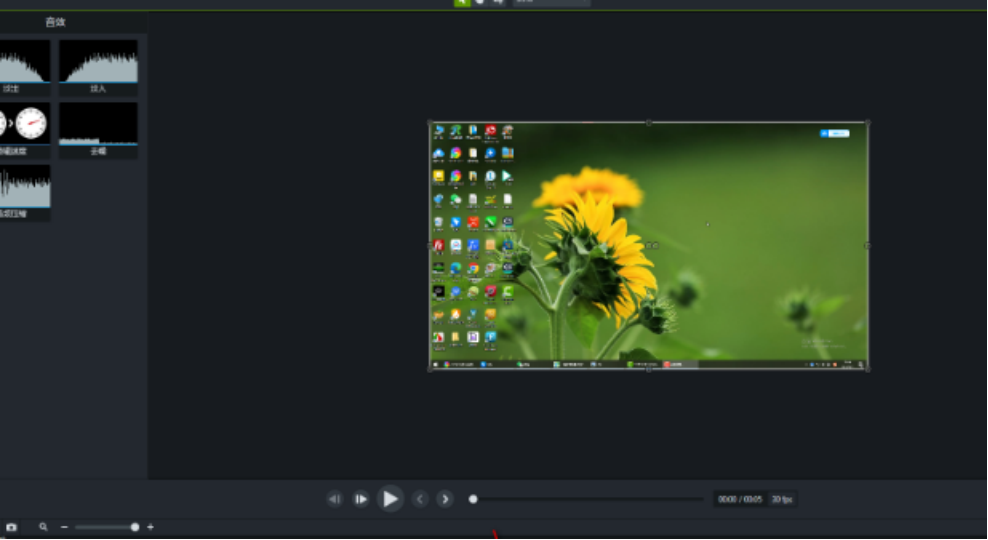
Task: Select the 去噪 noise removal effect
Action: 98,130
